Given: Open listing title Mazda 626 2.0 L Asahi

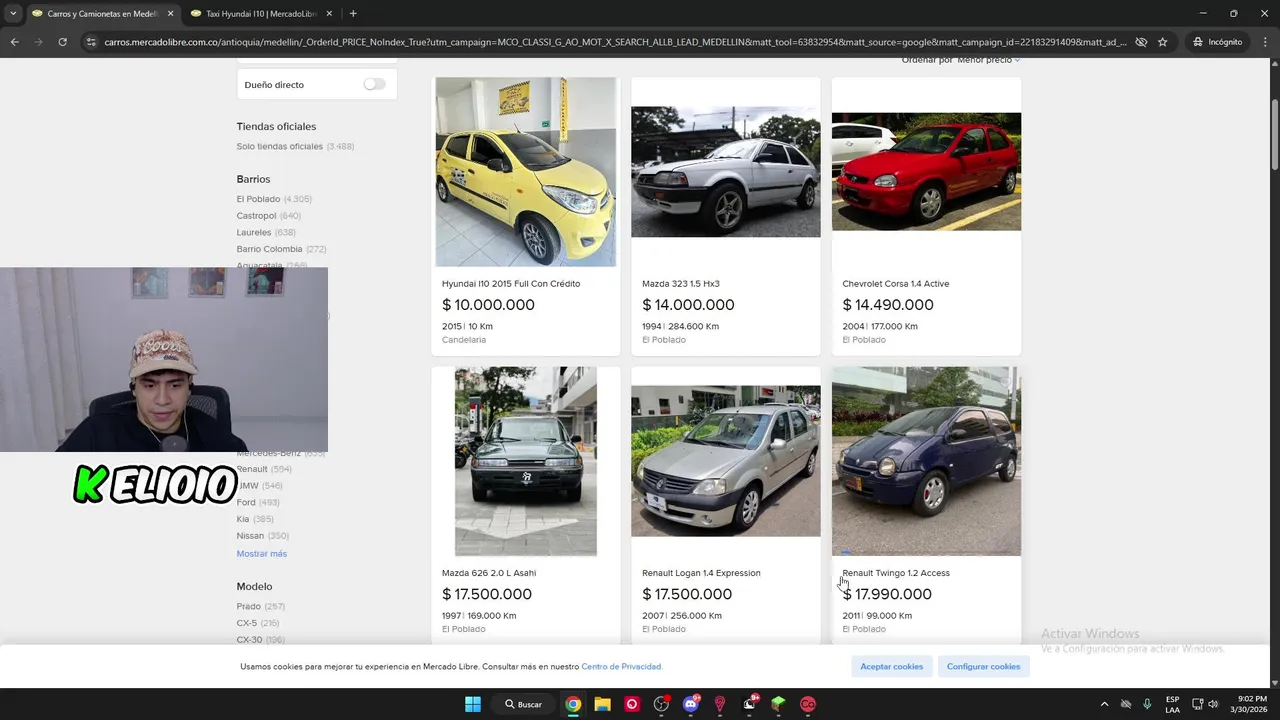Looking at the screenshot, I should (489, 573).
